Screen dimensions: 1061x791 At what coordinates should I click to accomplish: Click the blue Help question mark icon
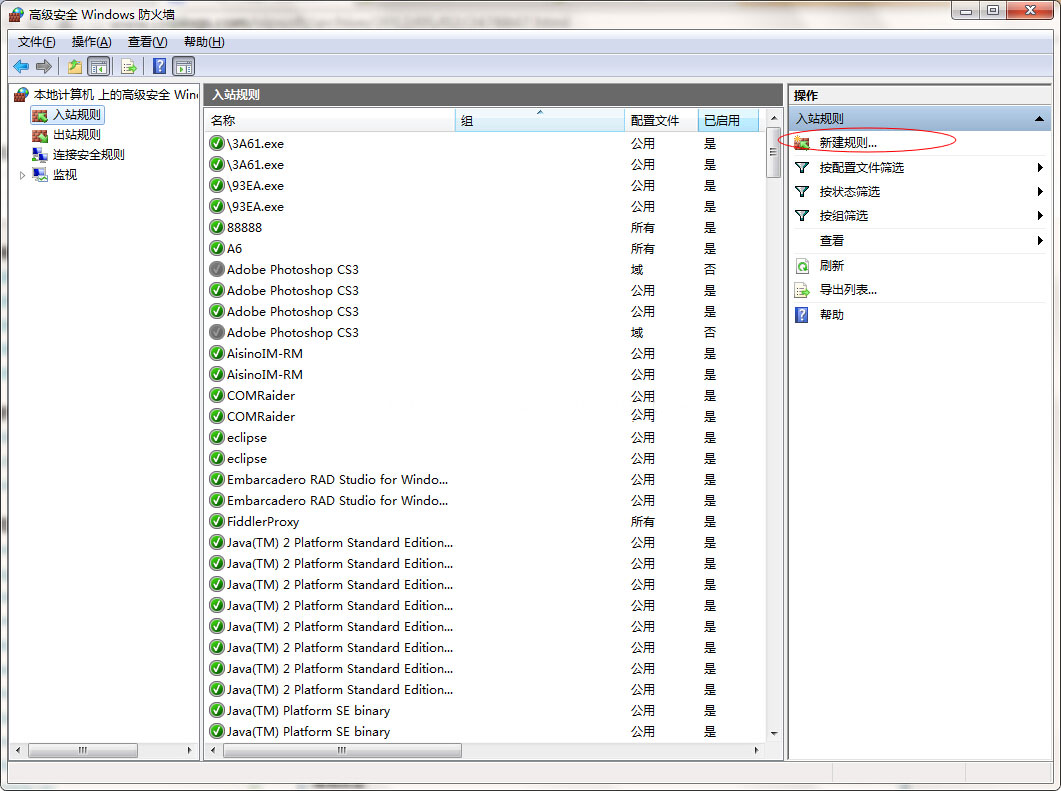(159, 66)
